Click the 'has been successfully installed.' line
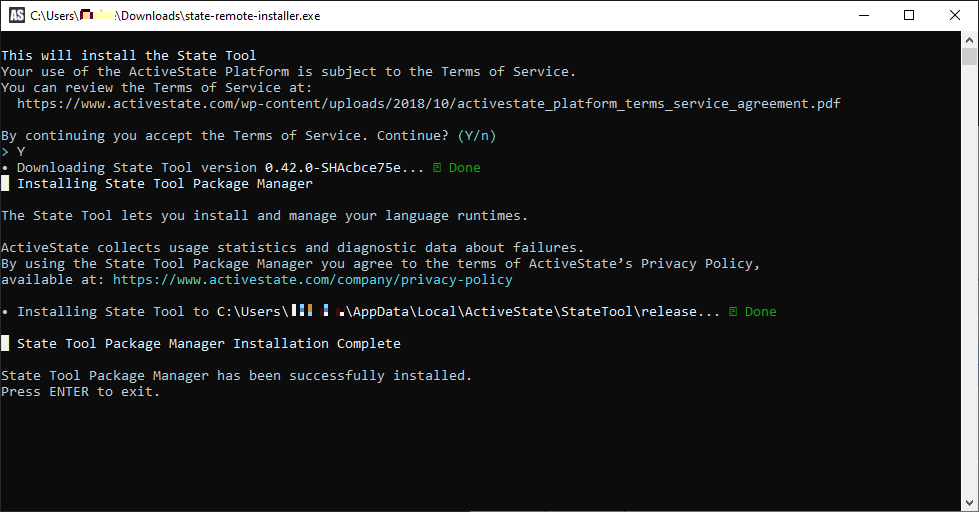Viewport: 979px width, 512px height. point(236,375)
